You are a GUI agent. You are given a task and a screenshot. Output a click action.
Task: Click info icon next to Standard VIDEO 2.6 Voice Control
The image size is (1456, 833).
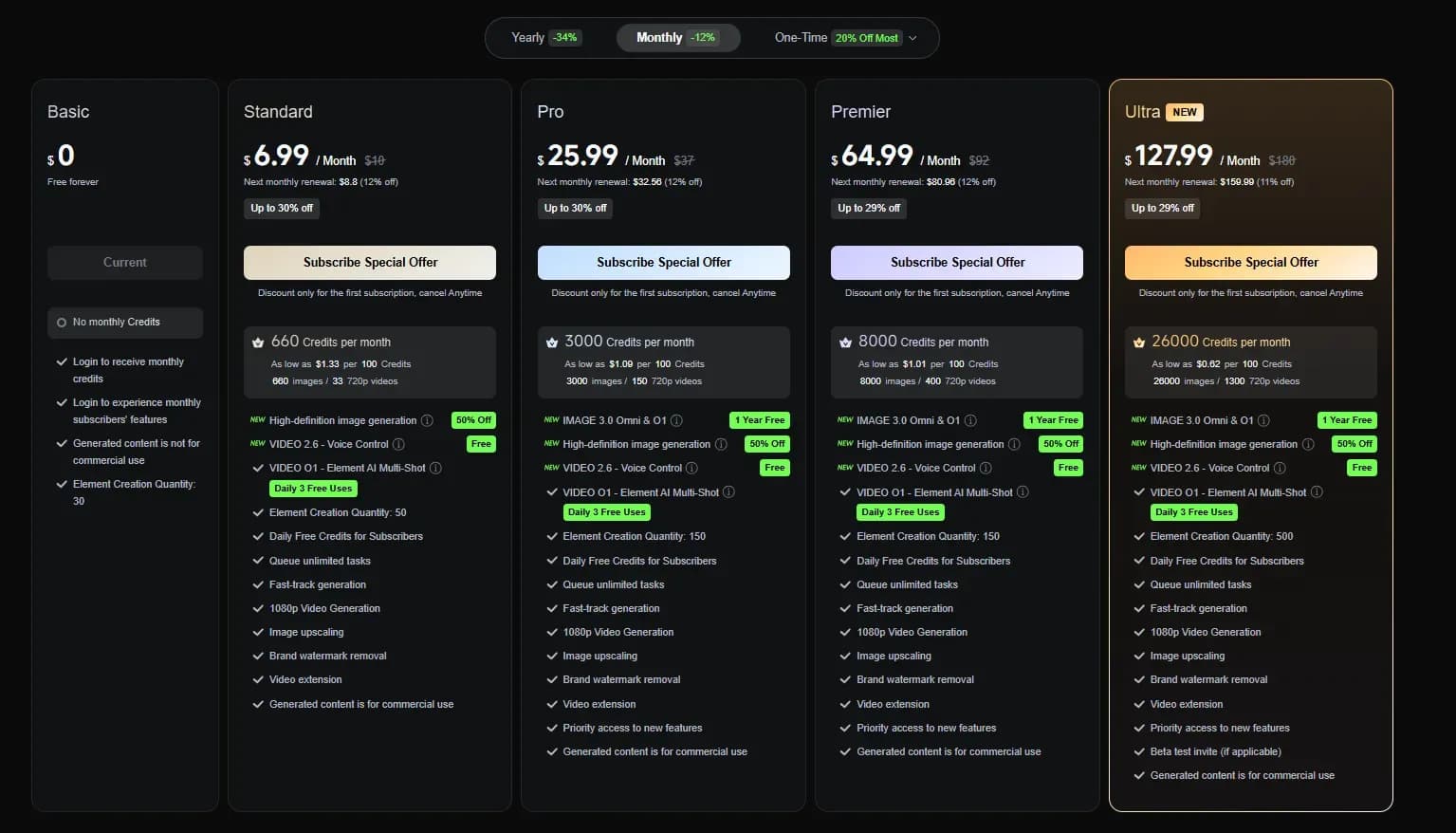(398, 444)
